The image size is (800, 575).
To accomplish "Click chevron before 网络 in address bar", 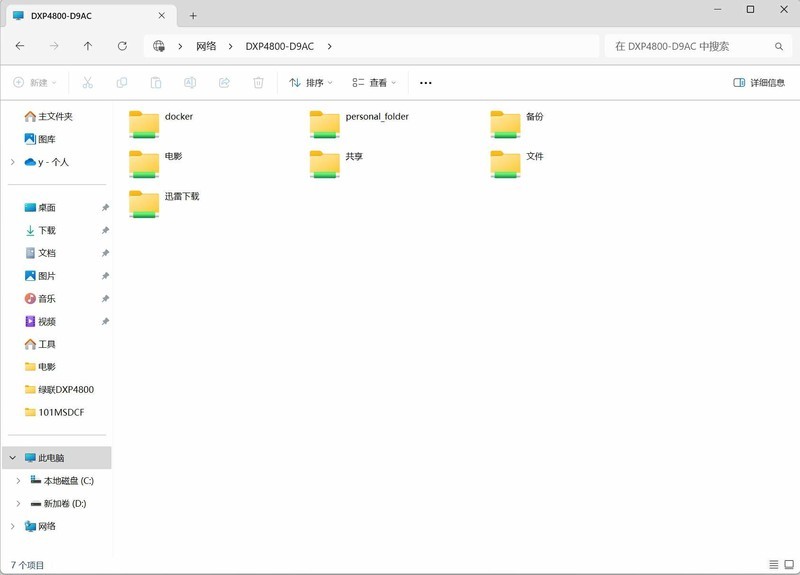I will tap(180, 46).
